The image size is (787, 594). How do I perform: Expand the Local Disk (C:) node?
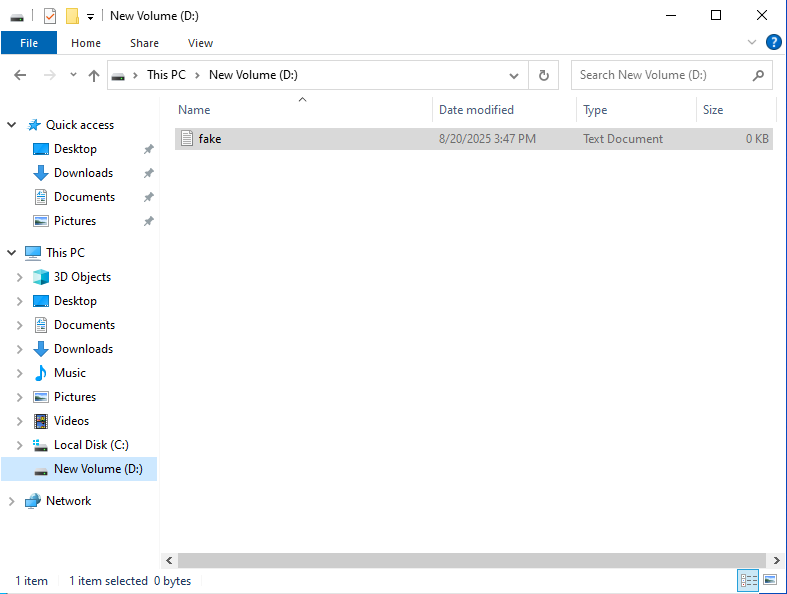coord(20,445)
